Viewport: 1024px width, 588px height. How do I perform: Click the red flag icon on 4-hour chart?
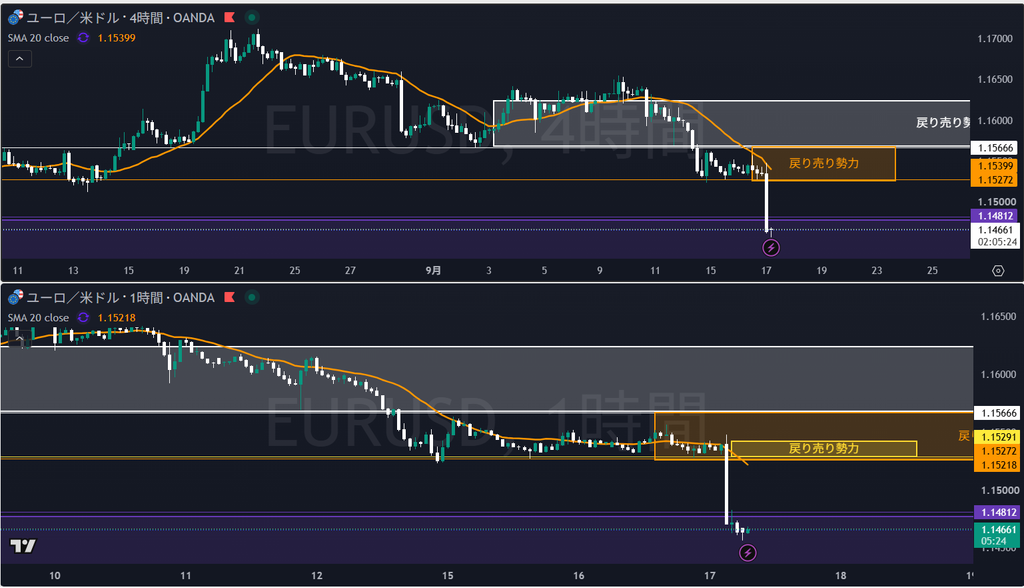click(x=229, y=18)
